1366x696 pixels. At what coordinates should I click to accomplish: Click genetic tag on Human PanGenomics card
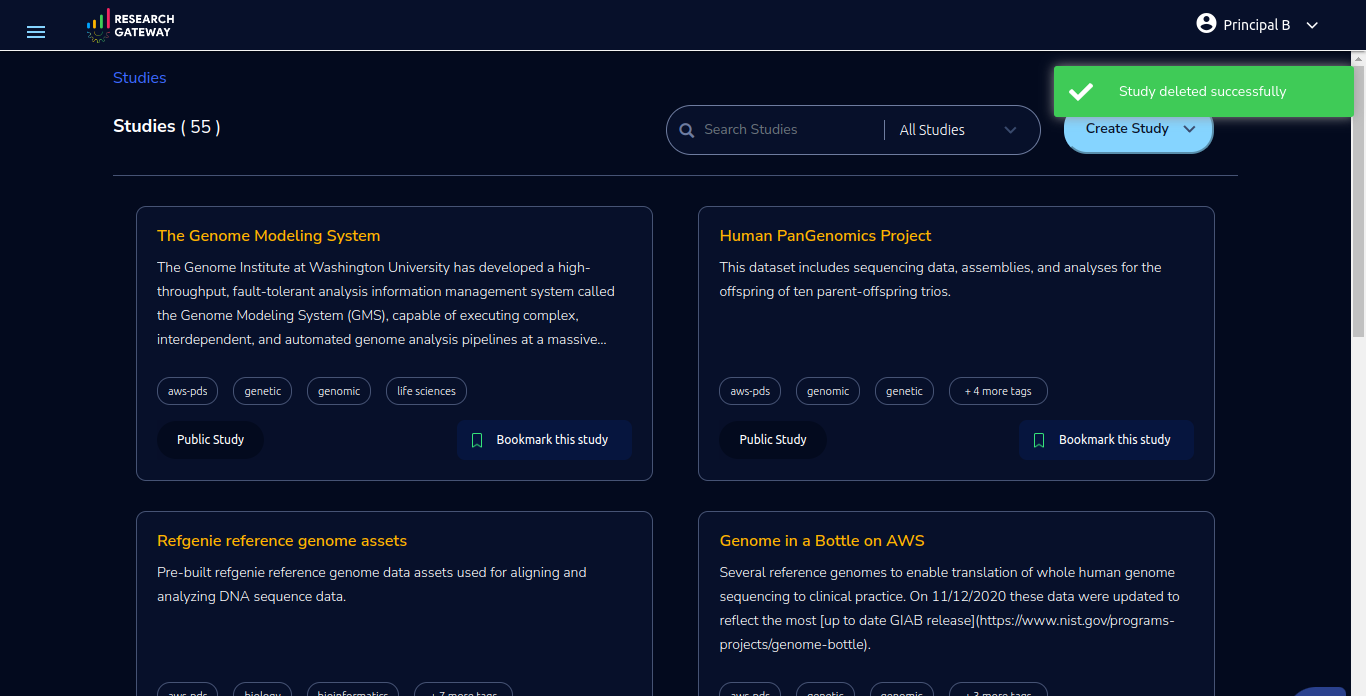pos(904,391)
